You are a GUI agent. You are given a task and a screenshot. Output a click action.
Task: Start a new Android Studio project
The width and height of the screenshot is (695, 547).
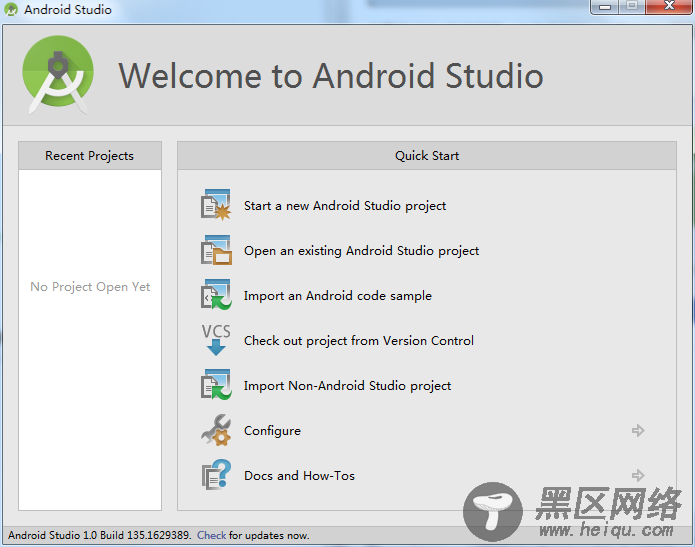pos(345,206)
